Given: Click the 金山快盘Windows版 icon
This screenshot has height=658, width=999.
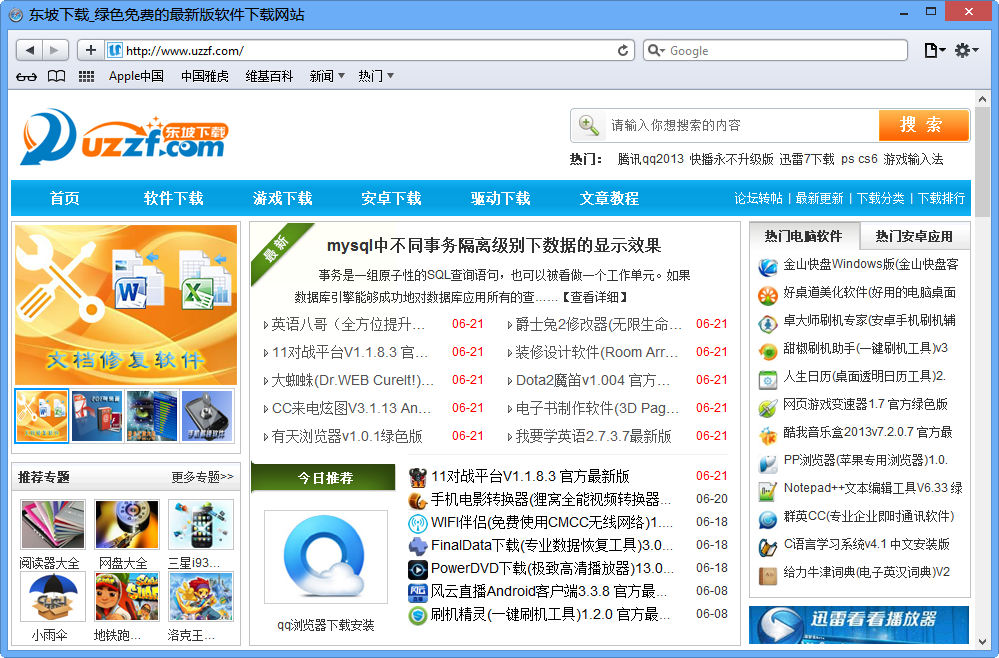Looking at the screenshot, I should tap(768, 267).
